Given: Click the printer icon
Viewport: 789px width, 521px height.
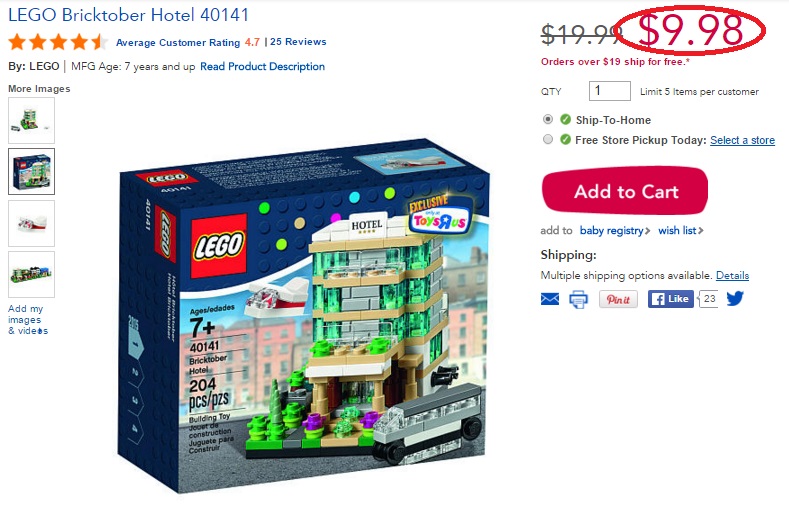Looking at the screenshot, I should [578, 299].
